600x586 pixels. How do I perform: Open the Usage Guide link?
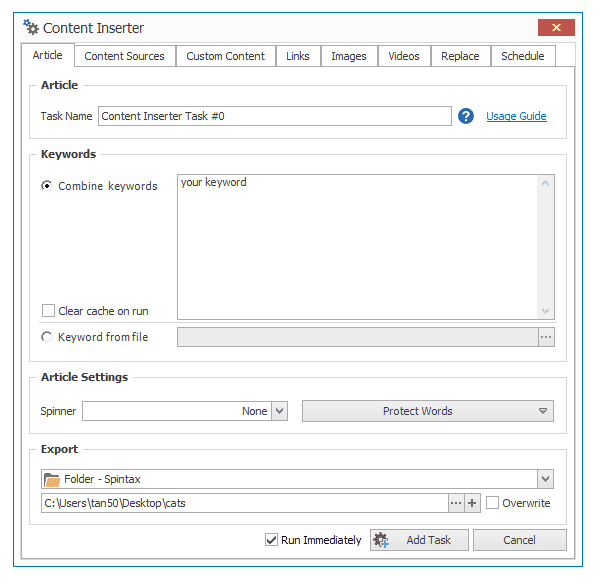point(516,116)
